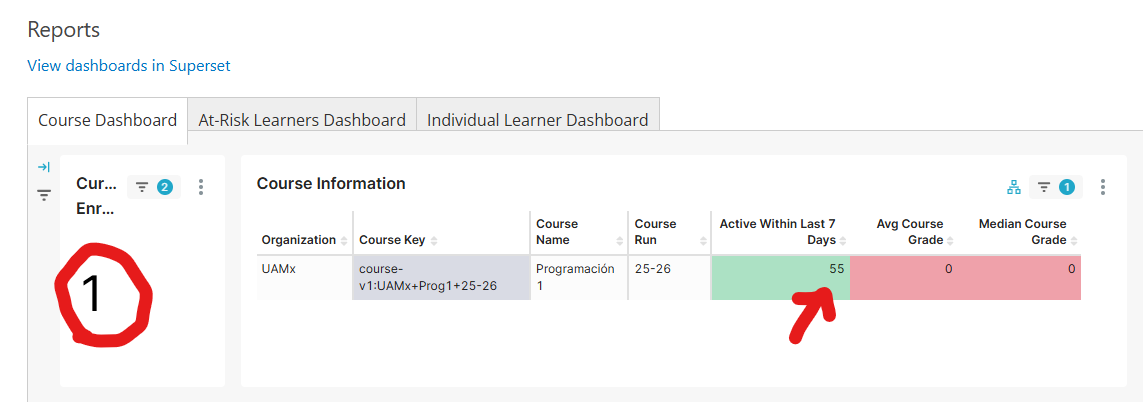1143x402 pixels.
Task: Sort by Avg Course Grade header
Action: coord(909,232)
